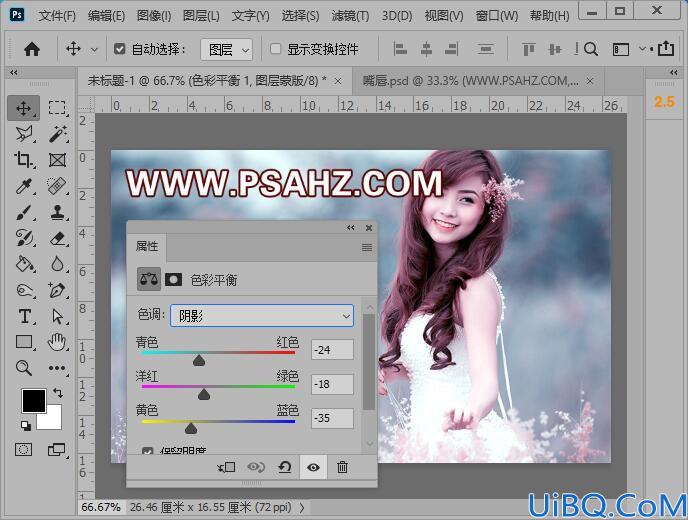Open the Auto-Select 图层 dropdown
This screenshot has width=688, height=520.
[x=226, y=50]
